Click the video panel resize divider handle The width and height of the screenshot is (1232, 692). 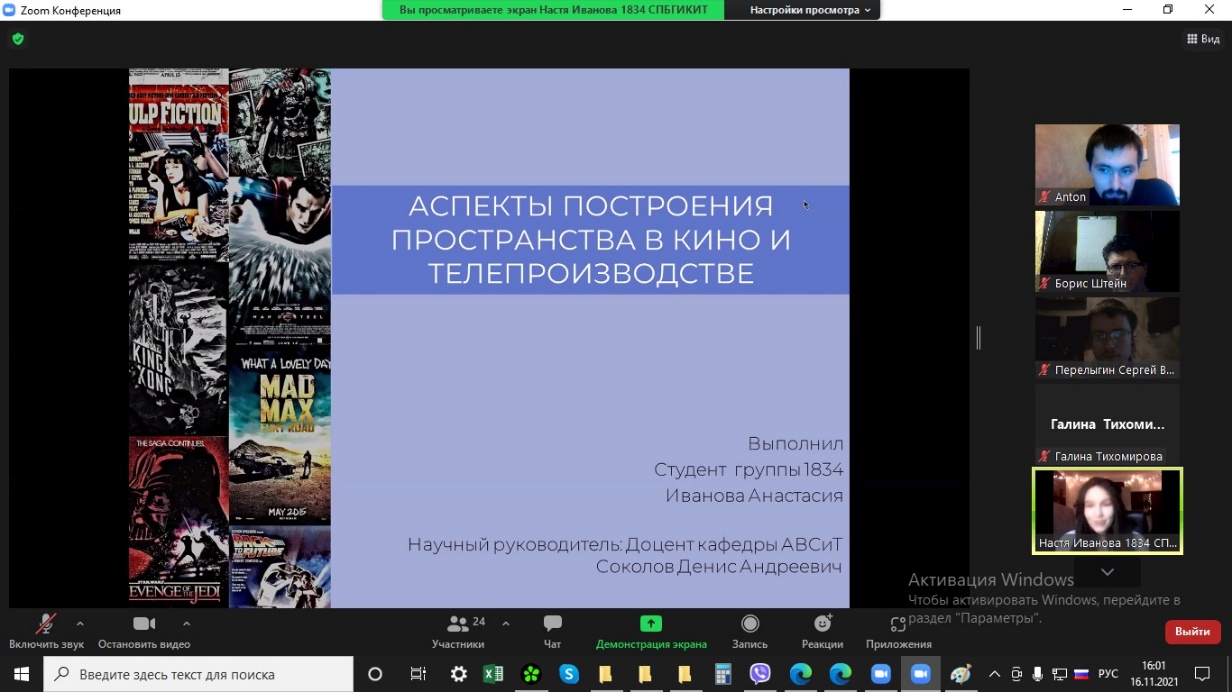(x=978, y=338)
